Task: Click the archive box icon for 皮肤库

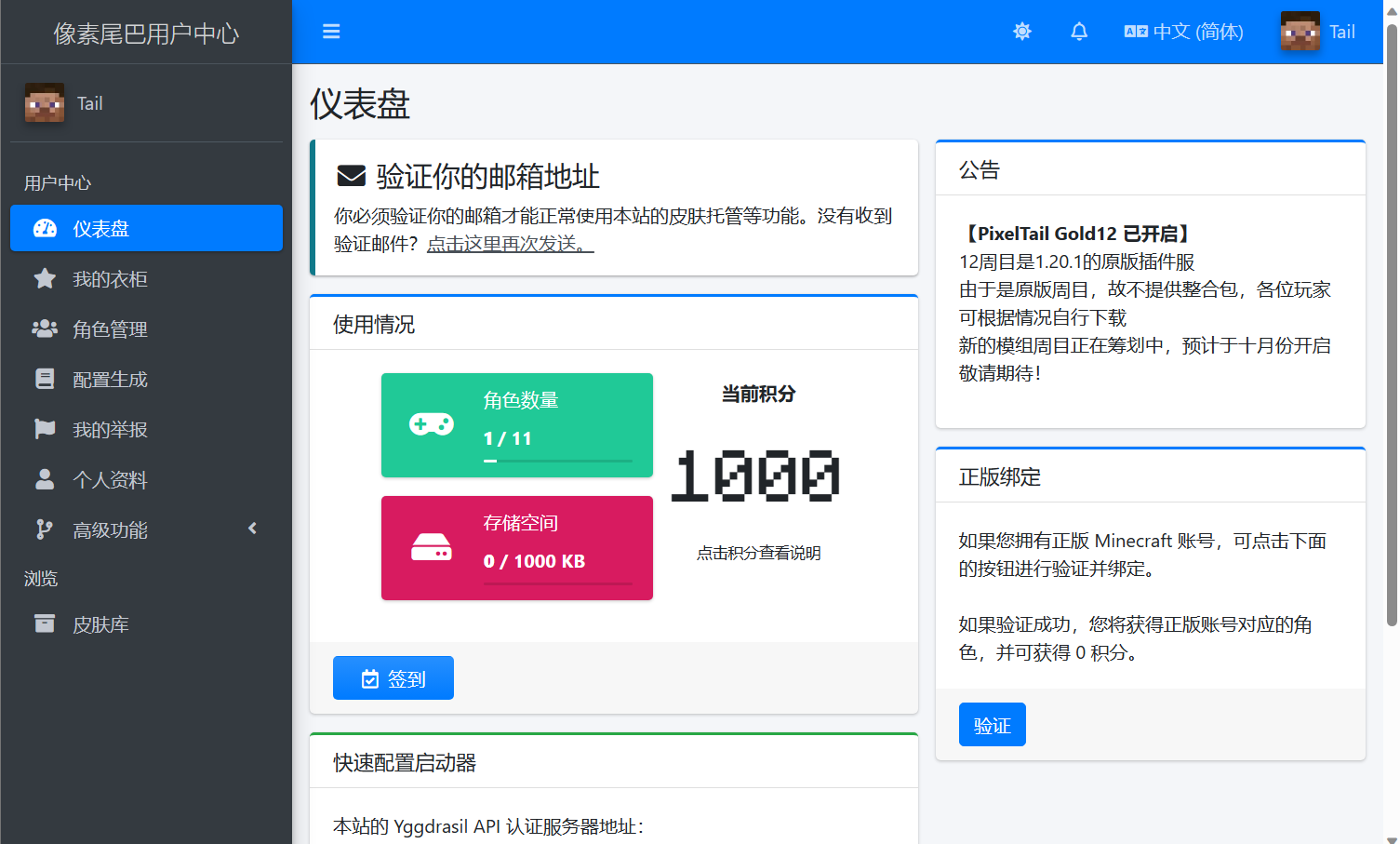Action: (45, 624)
